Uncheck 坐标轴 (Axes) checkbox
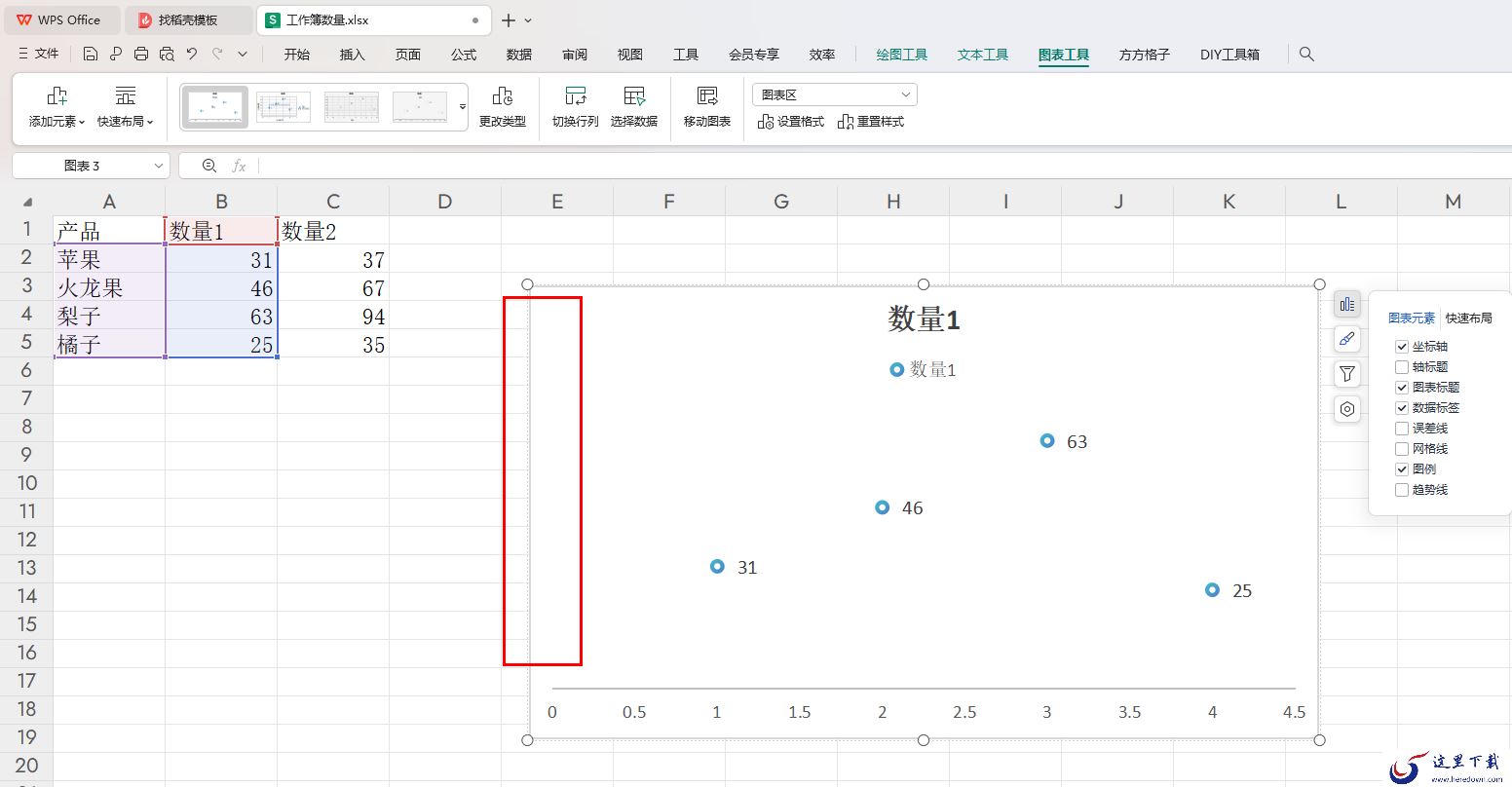The image size is (1512, 787). click(x=1402, y=347)
